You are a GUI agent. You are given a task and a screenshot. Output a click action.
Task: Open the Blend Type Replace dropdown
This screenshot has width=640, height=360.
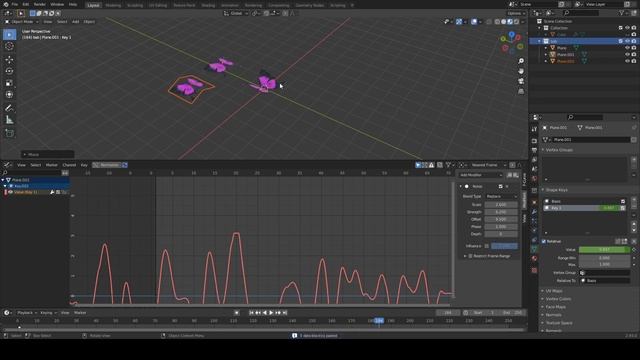point(501,196)
